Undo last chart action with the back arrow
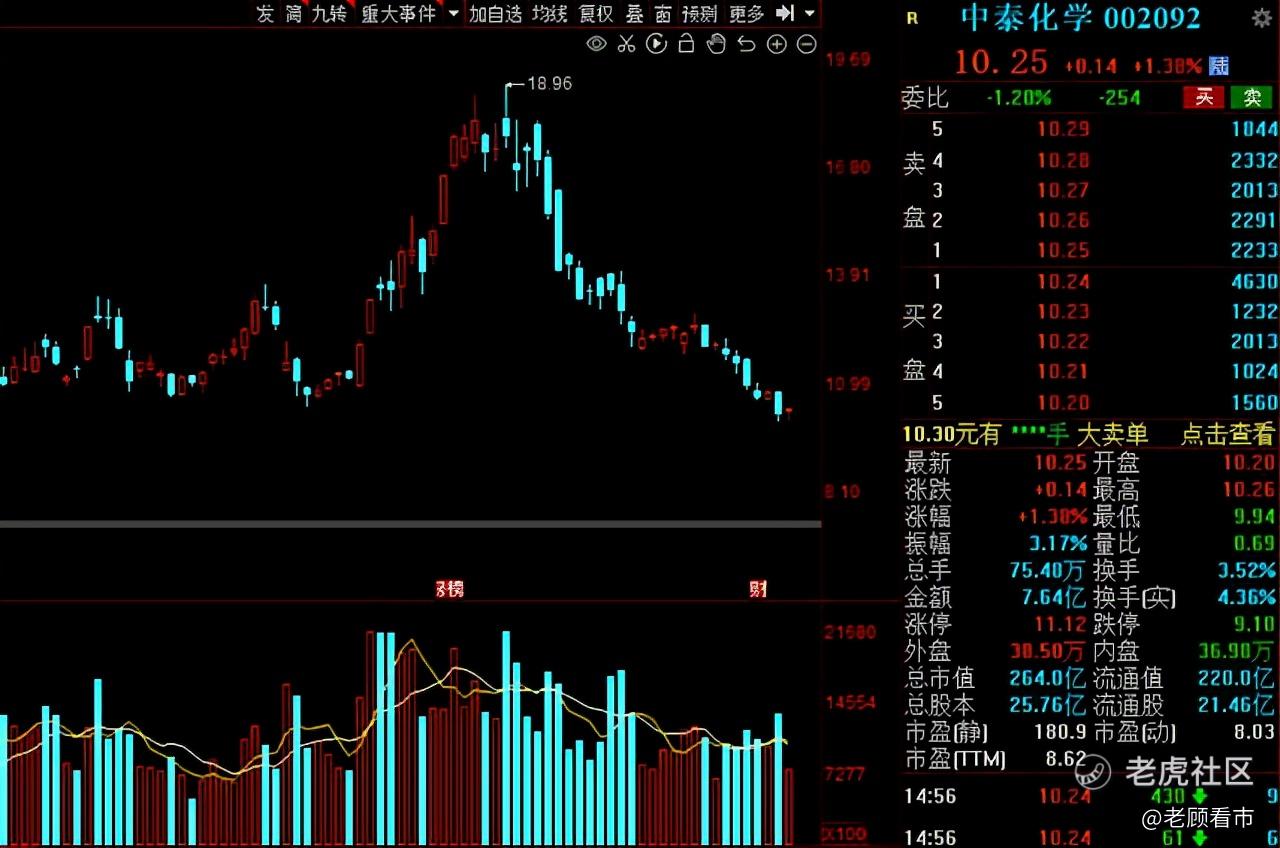 click(746, 43)
